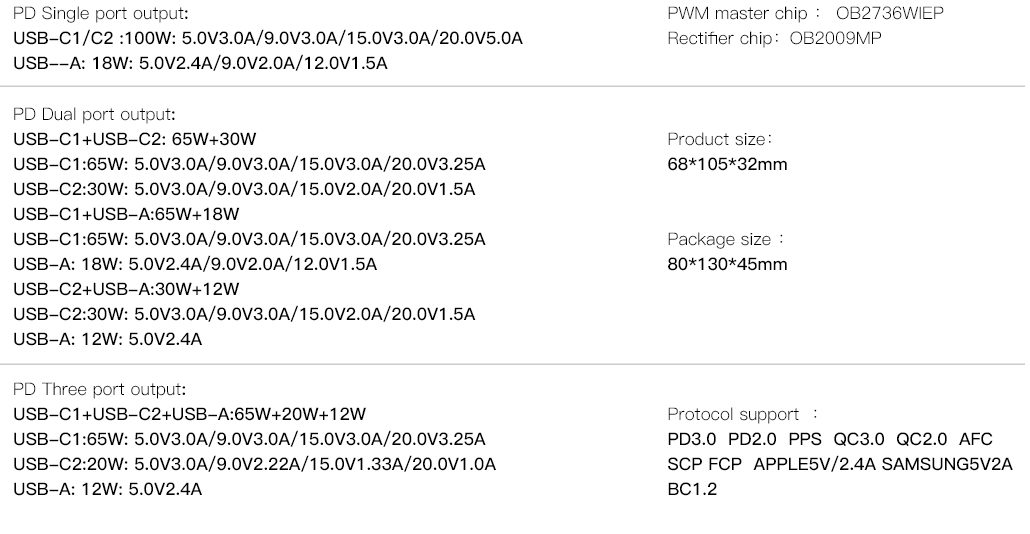Viewport: 1030px width, 534px height.
Task: Select the SAMSUNG5V2A protocol text
Action: click(x=947, y=464)
